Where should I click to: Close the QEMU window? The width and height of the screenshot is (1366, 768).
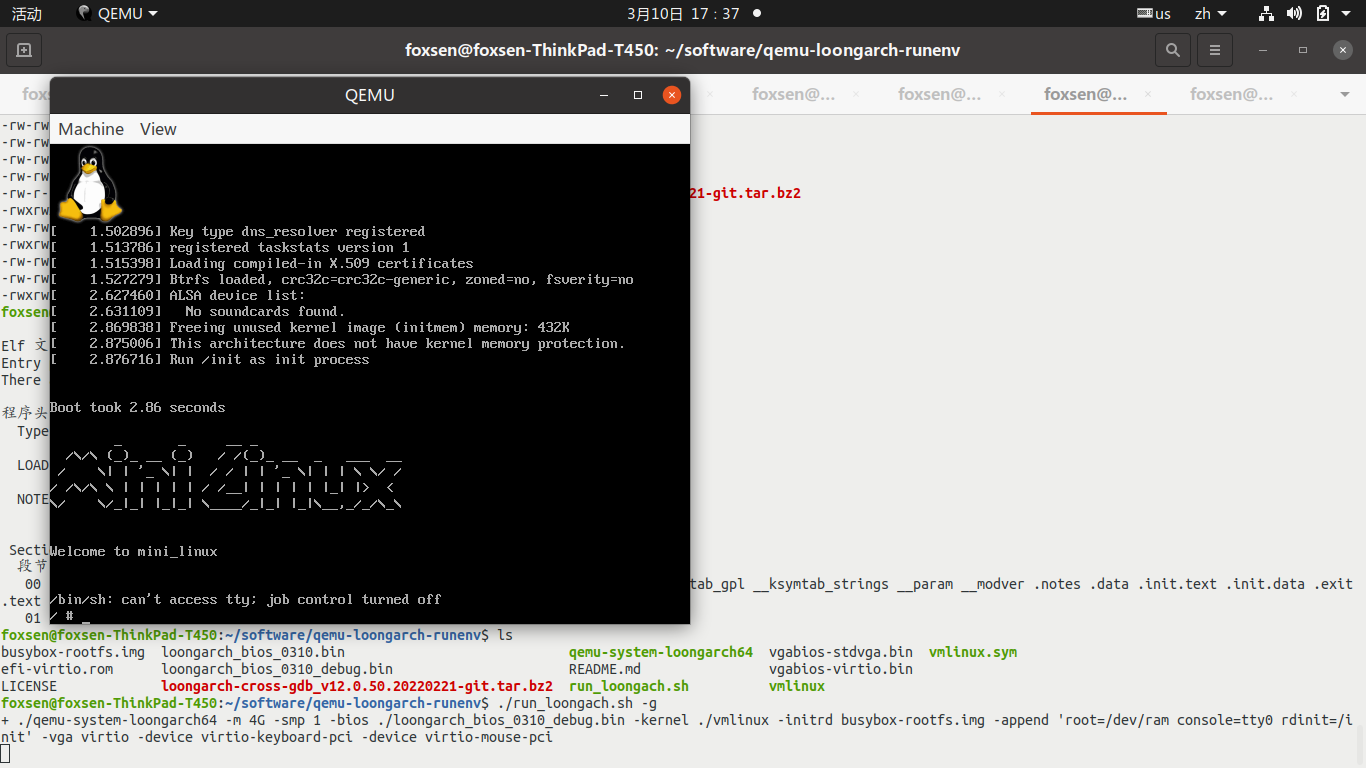[672, 95]
